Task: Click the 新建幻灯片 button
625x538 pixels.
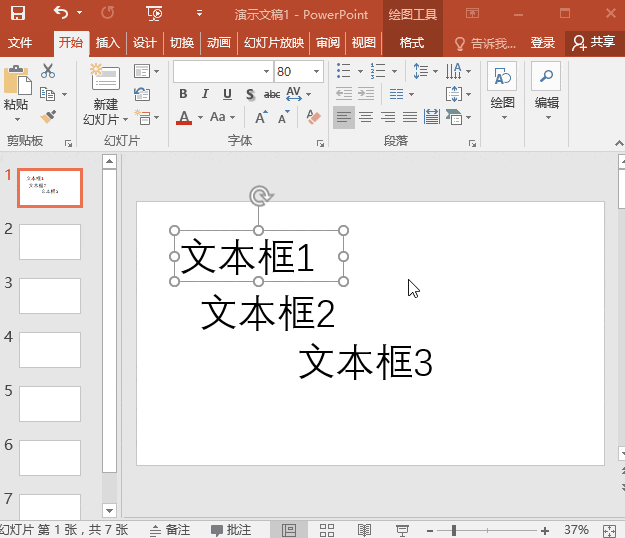Action: coord(105,95)
